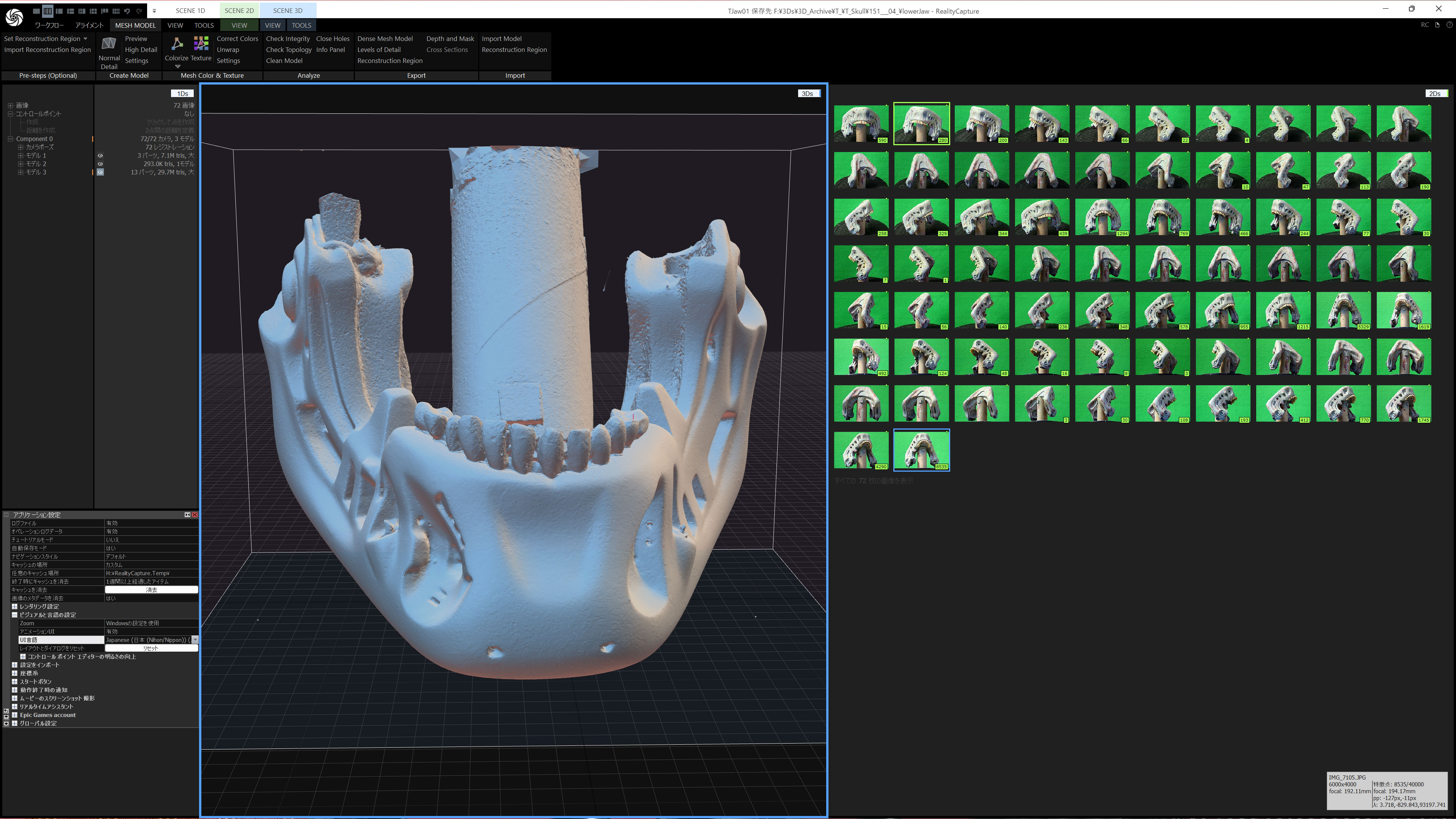The image size is (1456, 819).
Task: Toggle visibility eye for モデル 3
Action: tap(100, 173)
